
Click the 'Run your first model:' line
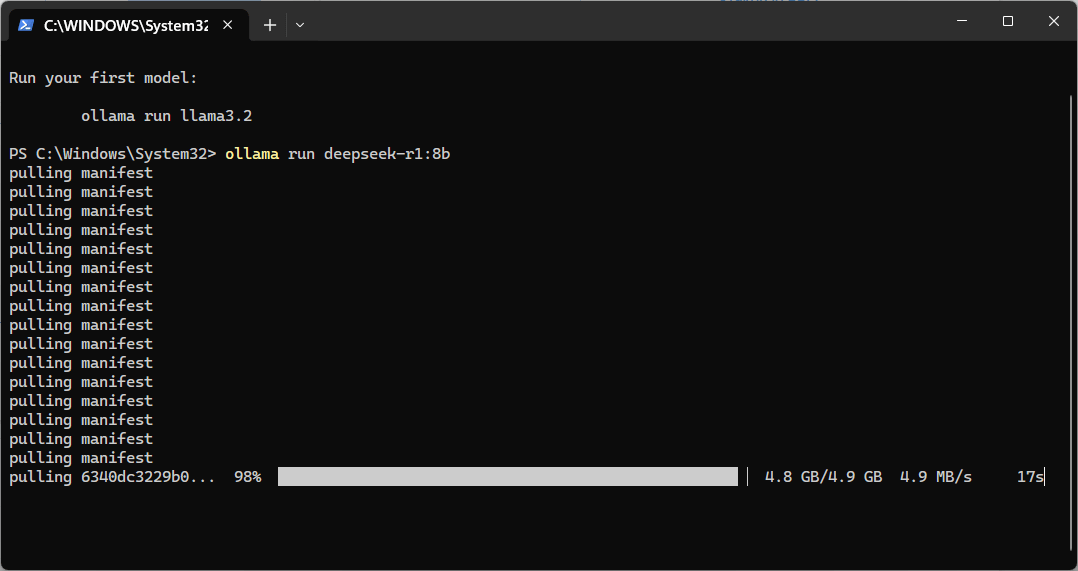tap(103, 78)
